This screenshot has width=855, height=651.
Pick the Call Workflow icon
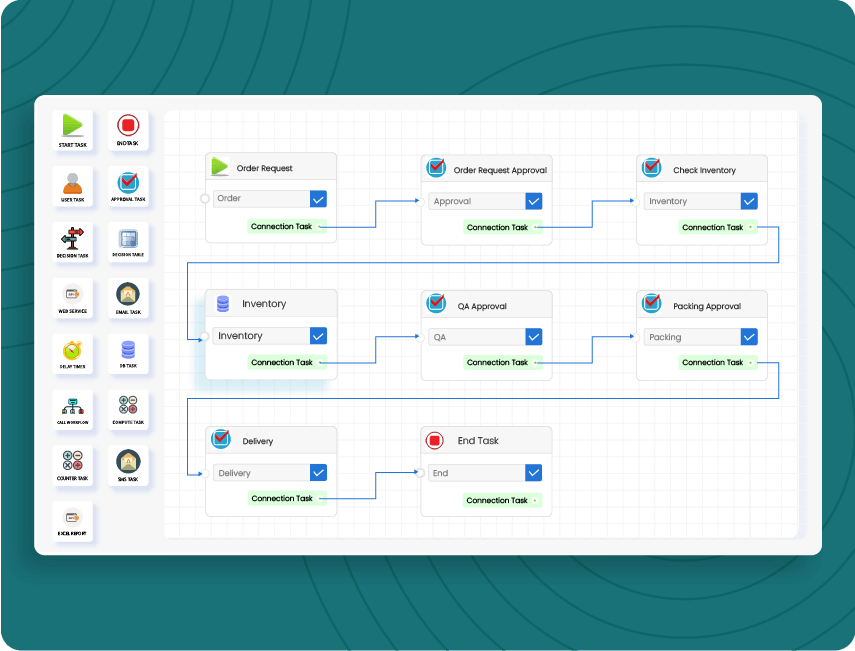click(x=72, y=406)
